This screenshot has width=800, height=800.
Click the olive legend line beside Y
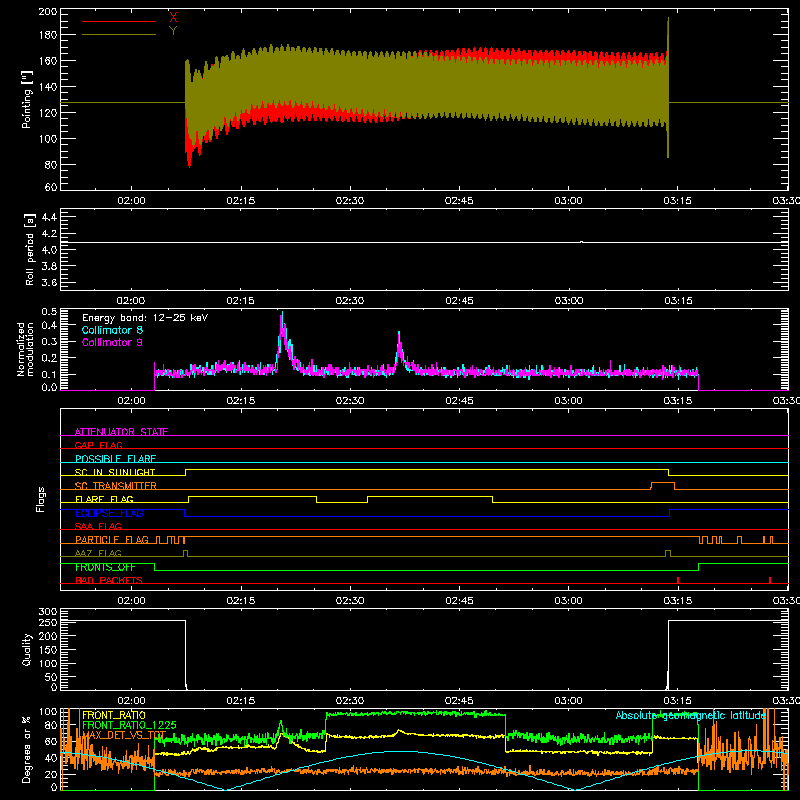(x=119, y=34)
